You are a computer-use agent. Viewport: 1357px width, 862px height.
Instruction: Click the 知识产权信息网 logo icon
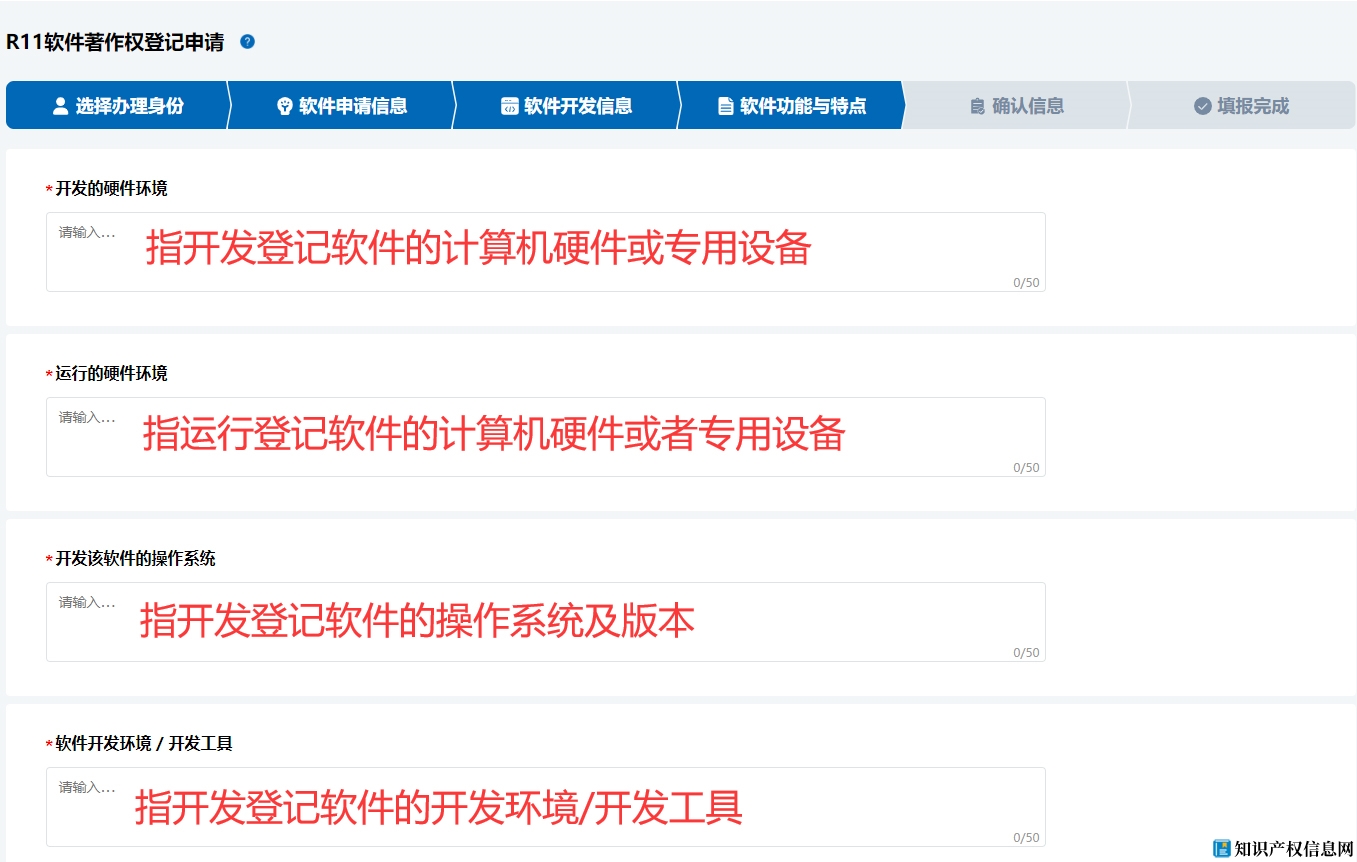tap(1221, 848)
